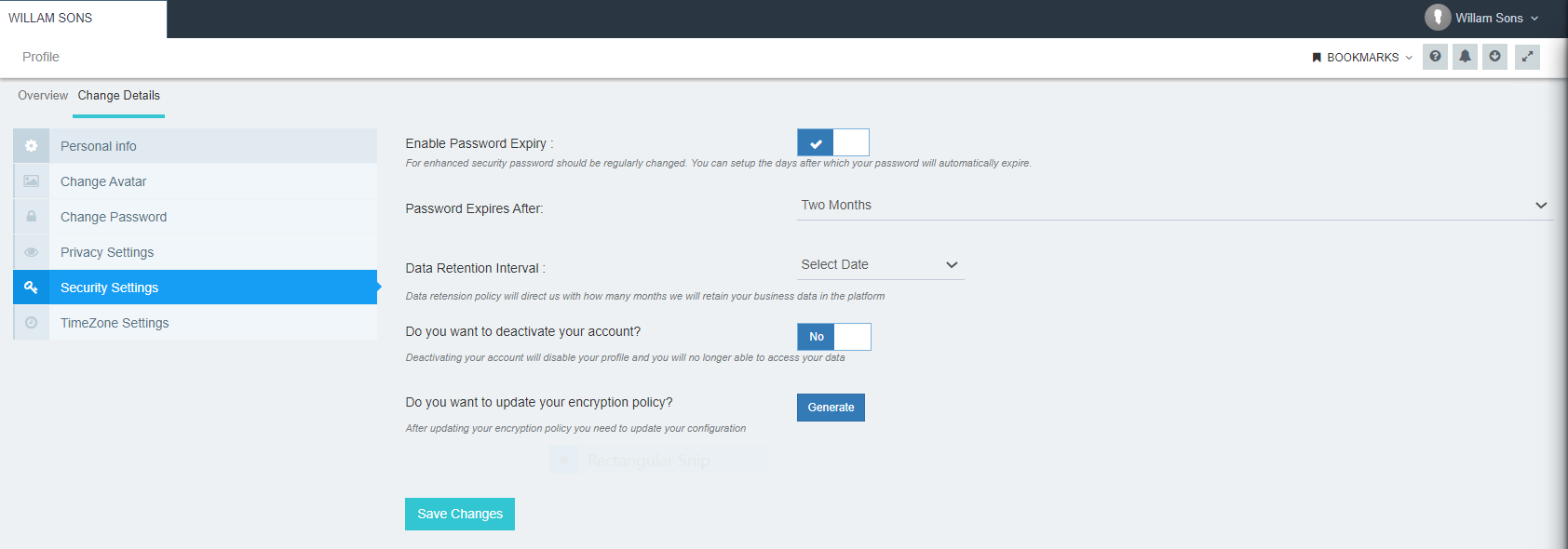Screen dimensions: 1568x549
Task: Click the bookmark flag icon
Action: coord(1317,58)
